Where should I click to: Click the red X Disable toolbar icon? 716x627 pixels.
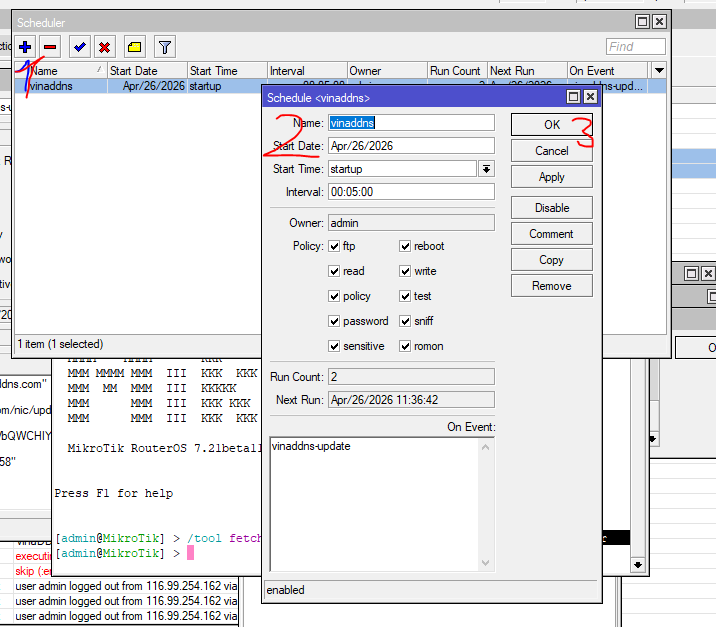point(104,47)
